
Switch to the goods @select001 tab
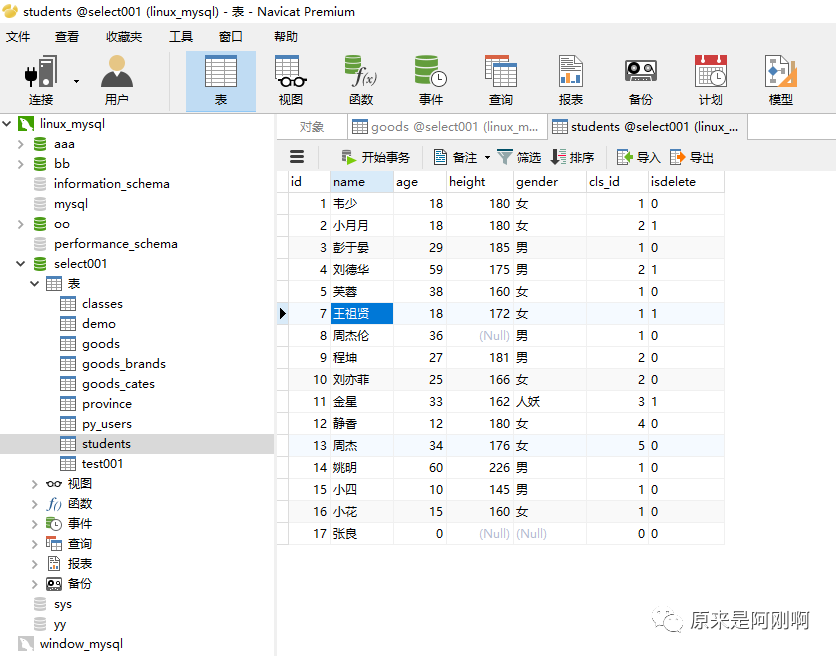tap(447, 127)
